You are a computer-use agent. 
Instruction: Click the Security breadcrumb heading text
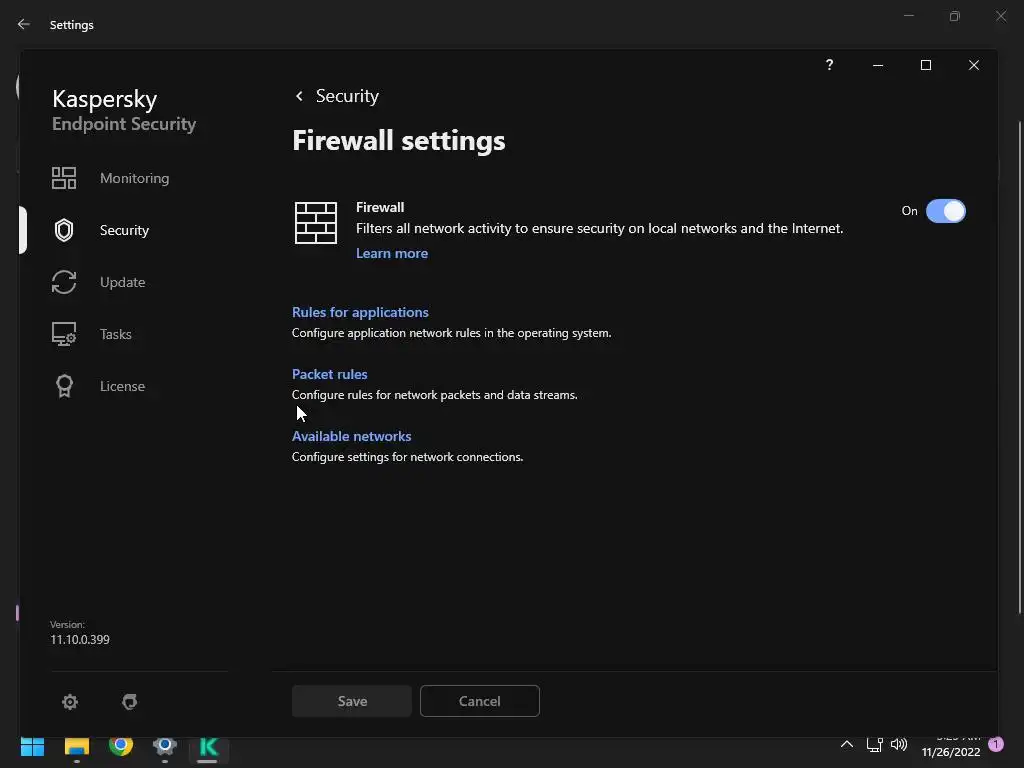point(347,96)
